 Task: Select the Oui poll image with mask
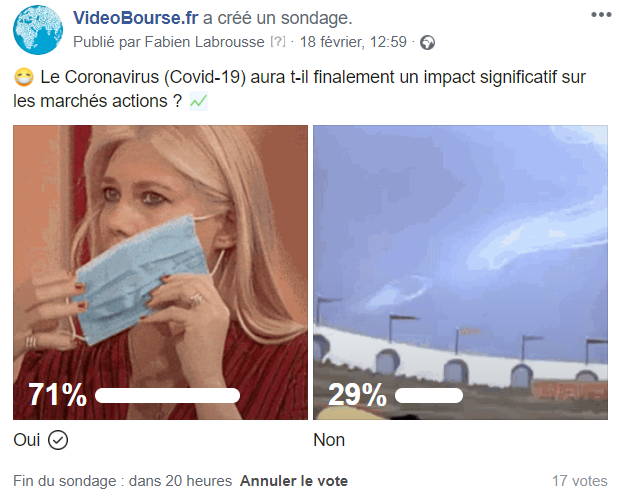point(160,272)
